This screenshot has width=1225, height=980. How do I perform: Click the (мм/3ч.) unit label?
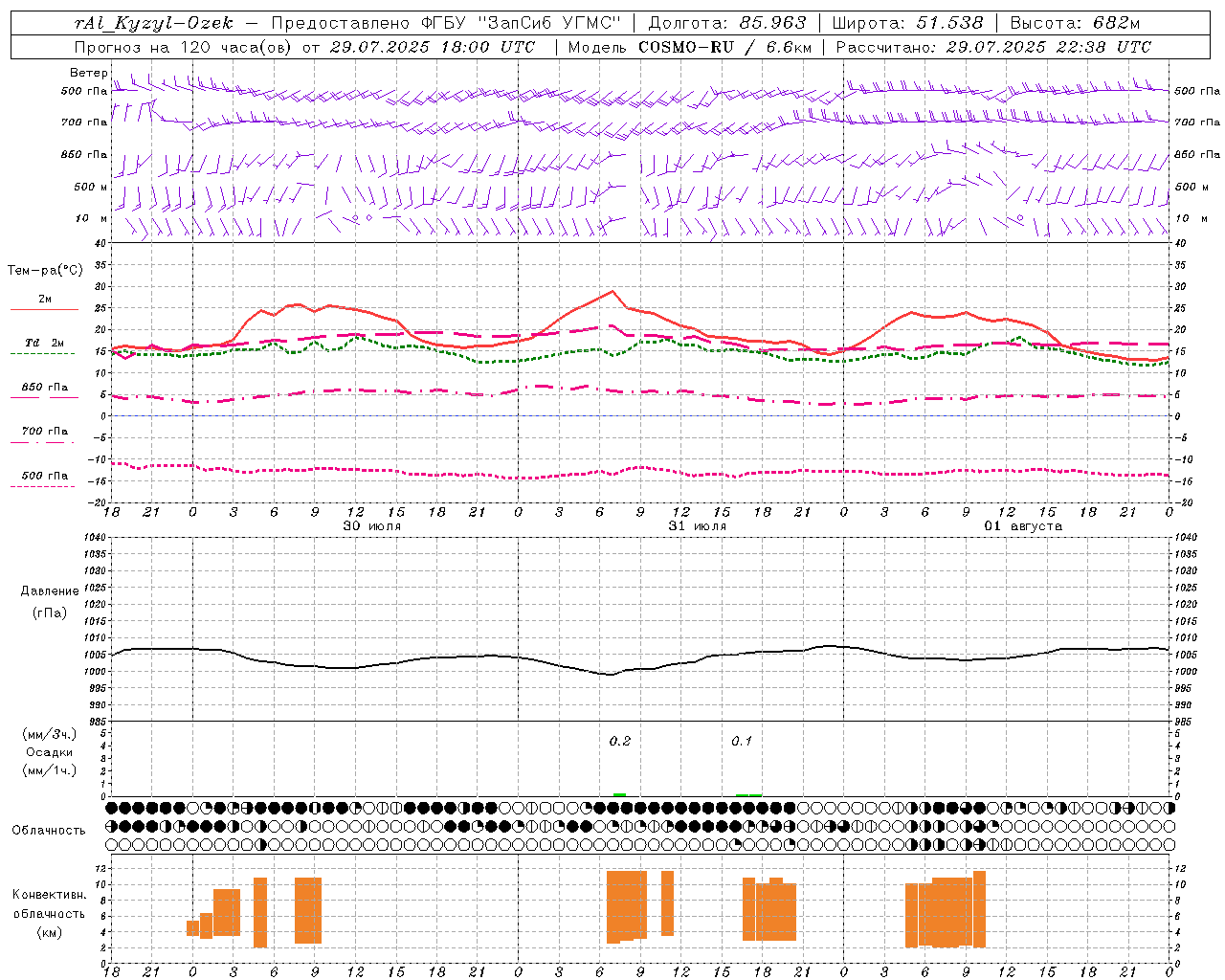(49, 734)
